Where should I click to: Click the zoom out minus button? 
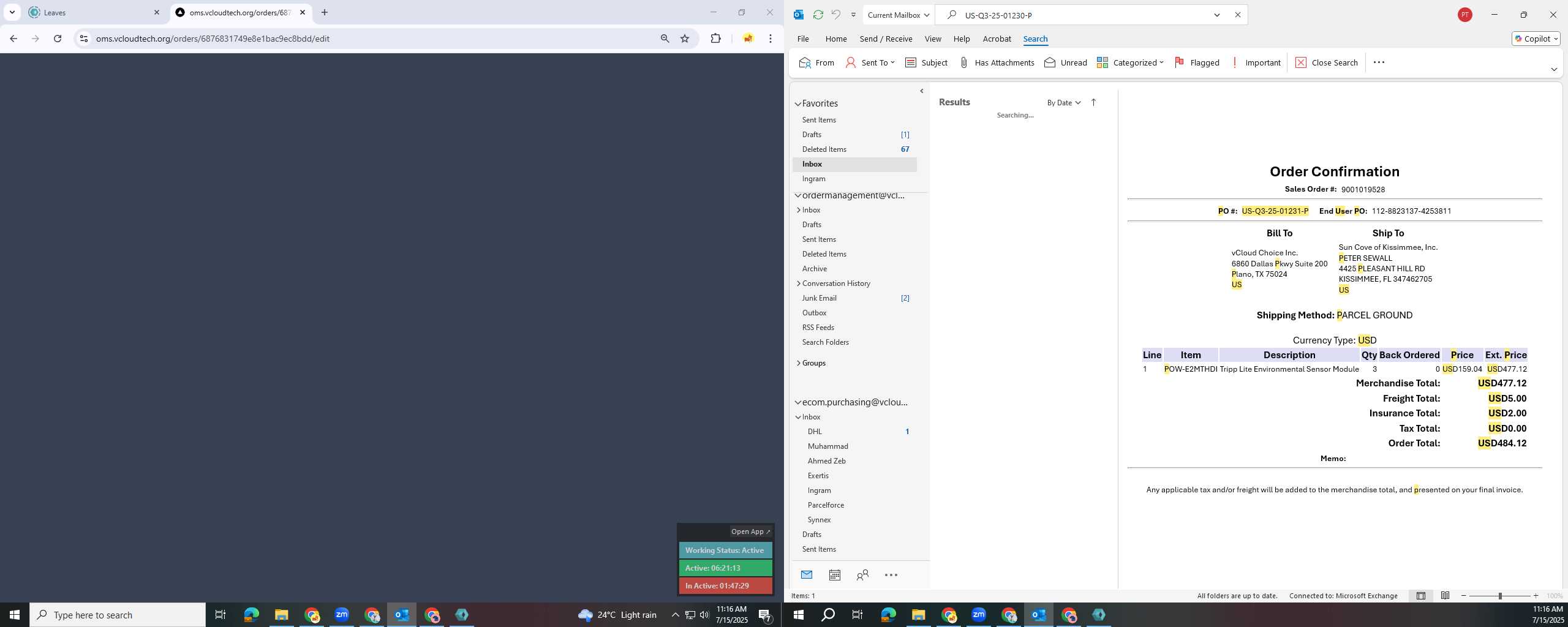pyautogui.click(x=1464, y=596)
